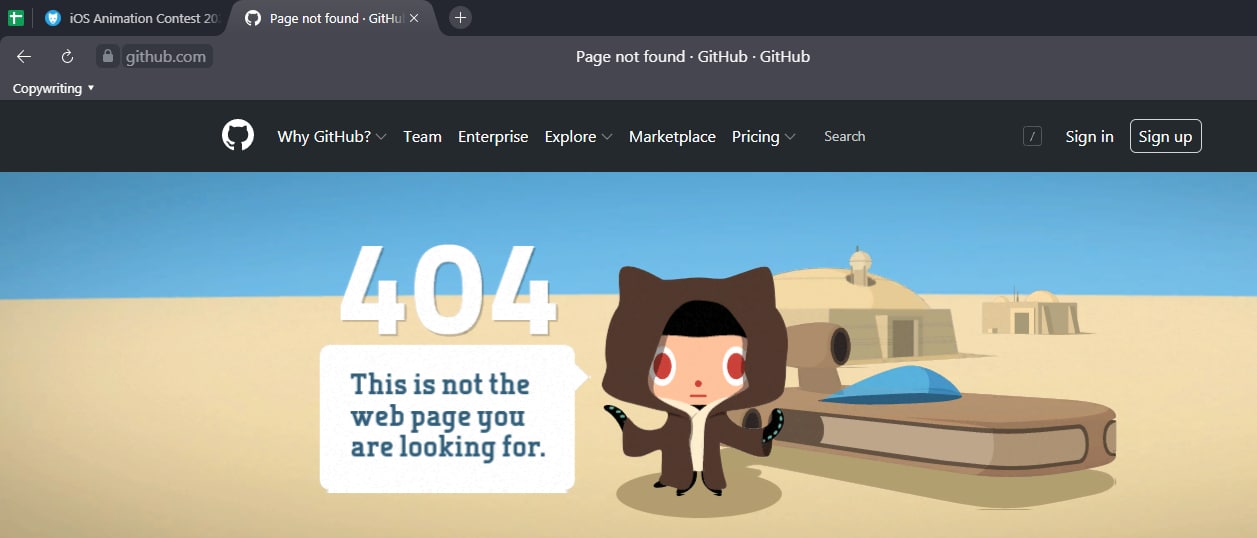Click the large 404 heading

(x=447, y=289)
